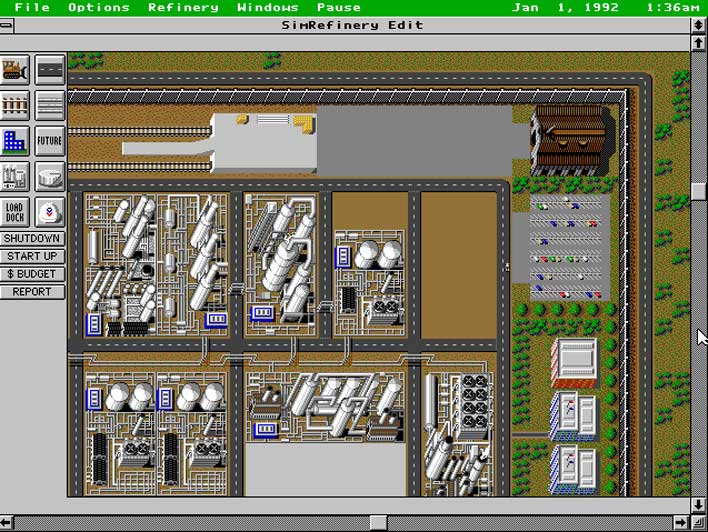The height and width of the screenshot is (532, 708).
Task: Click the FUTURE tool button
Action: pos(50,141)
